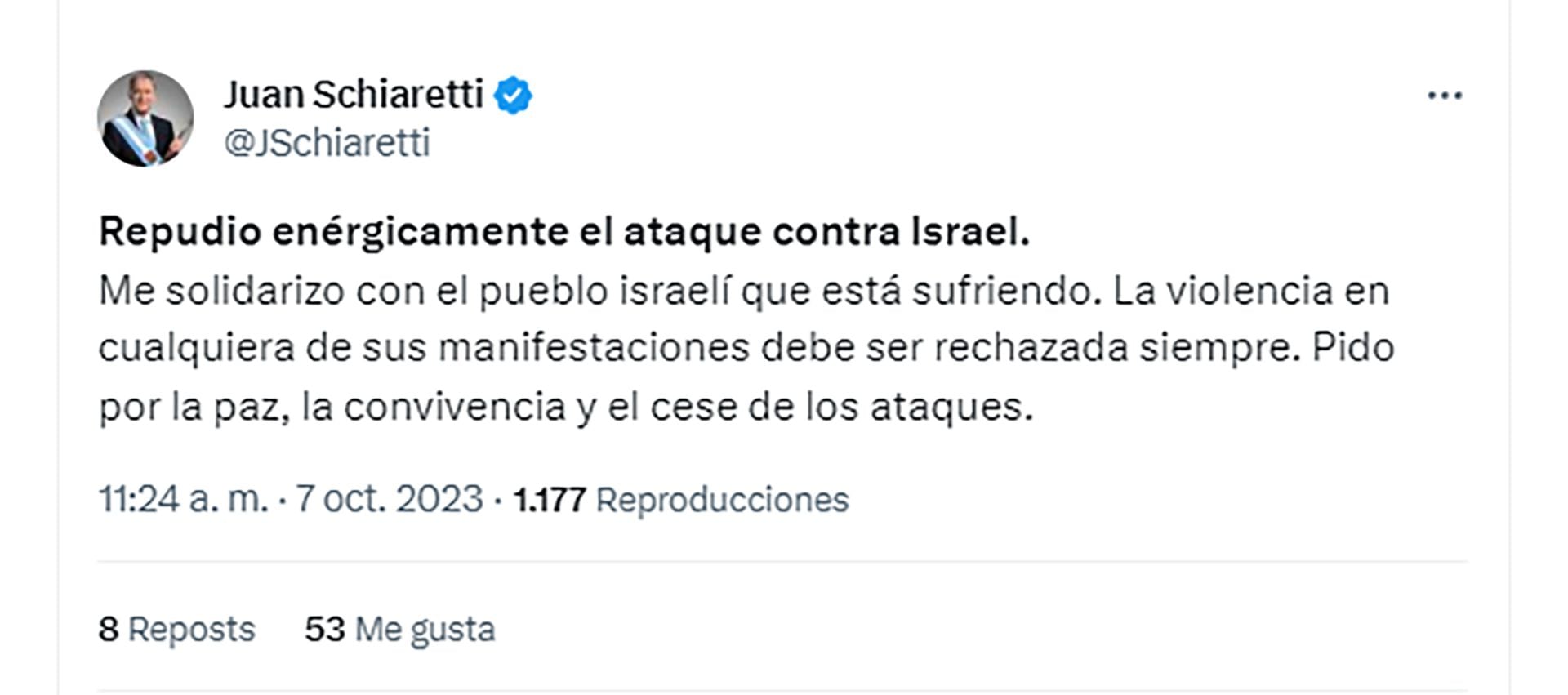Image resolution: width=1568 pixels, height=695 pixels.
Task: View who liked via Me gusta
Action: [x=425, y=630]
